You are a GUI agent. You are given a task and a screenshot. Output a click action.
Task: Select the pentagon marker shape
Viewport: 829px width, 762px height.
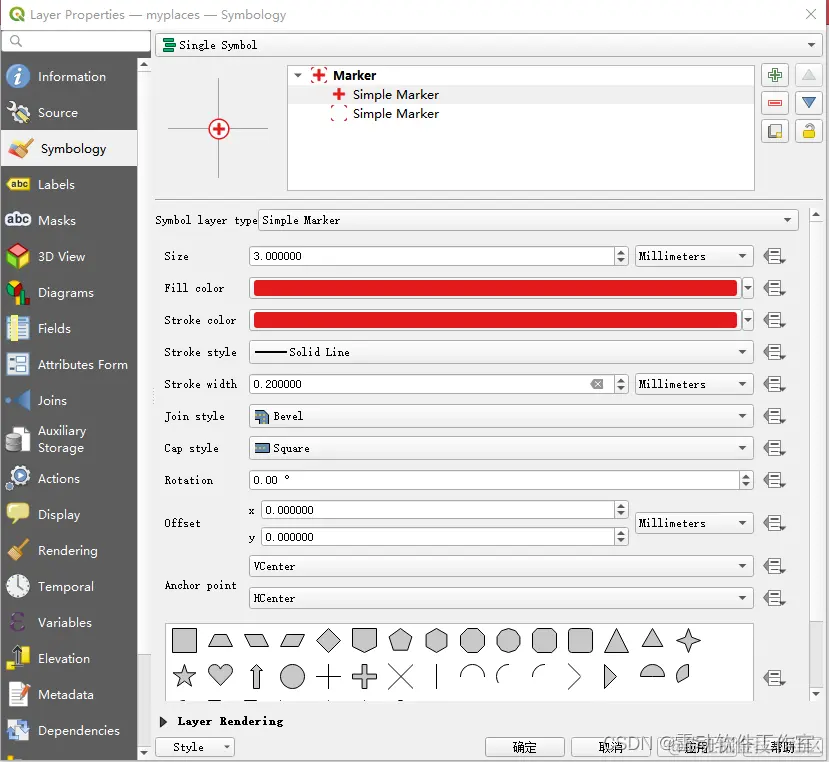point(400,640)
